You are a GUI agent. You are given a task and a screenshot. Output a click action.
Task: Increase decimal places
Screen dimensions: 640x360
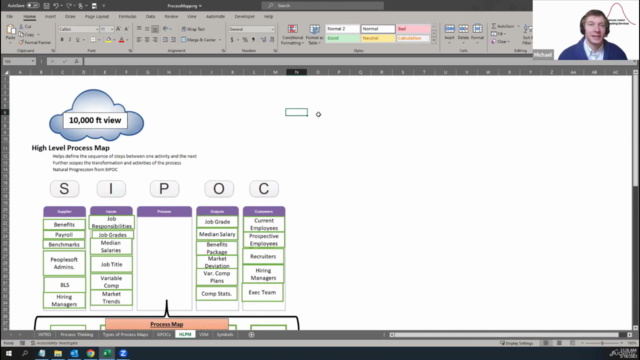[263, 40]
